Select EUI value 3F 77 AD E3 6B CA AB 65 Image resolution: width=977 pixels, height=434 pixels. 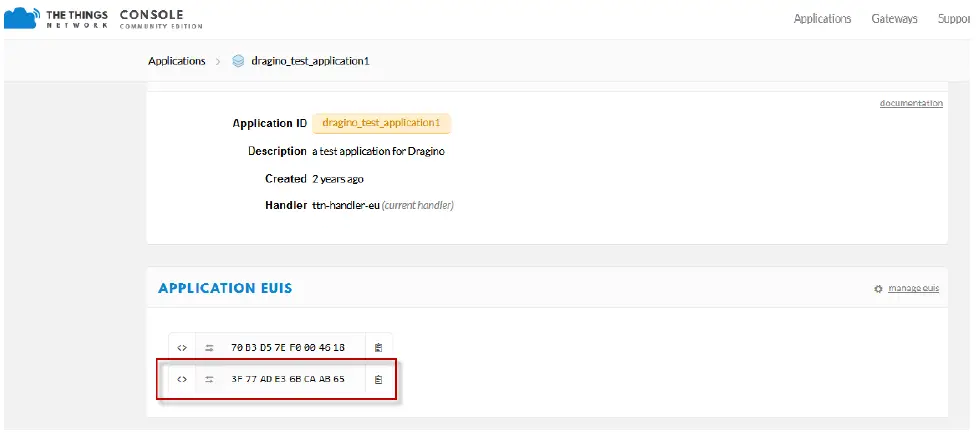coord(288,379)
